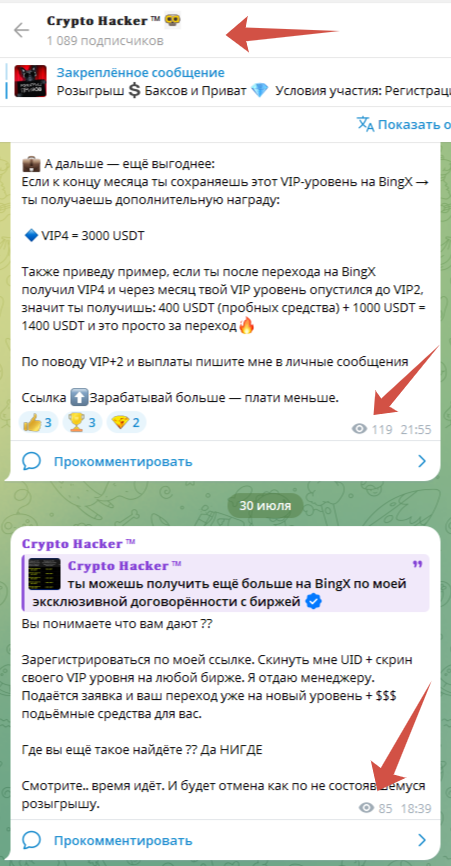The image size is (451, 866).
Task: Expand first post comments via chevron arrow
Action: (x=422, y=461)
